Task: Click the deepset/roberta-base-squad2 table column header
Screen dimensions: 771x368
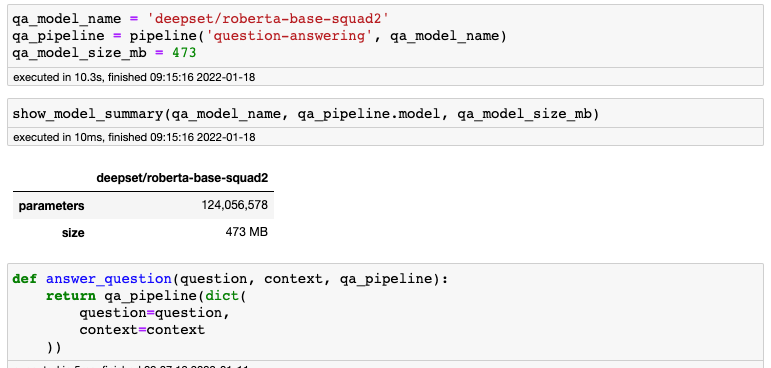Action: pos(182,178)
